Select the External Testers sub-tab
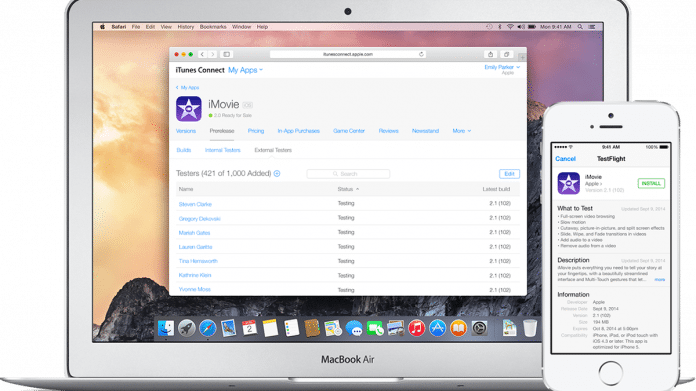The height and width of the screenshot is (391, 696). point(273,150)
